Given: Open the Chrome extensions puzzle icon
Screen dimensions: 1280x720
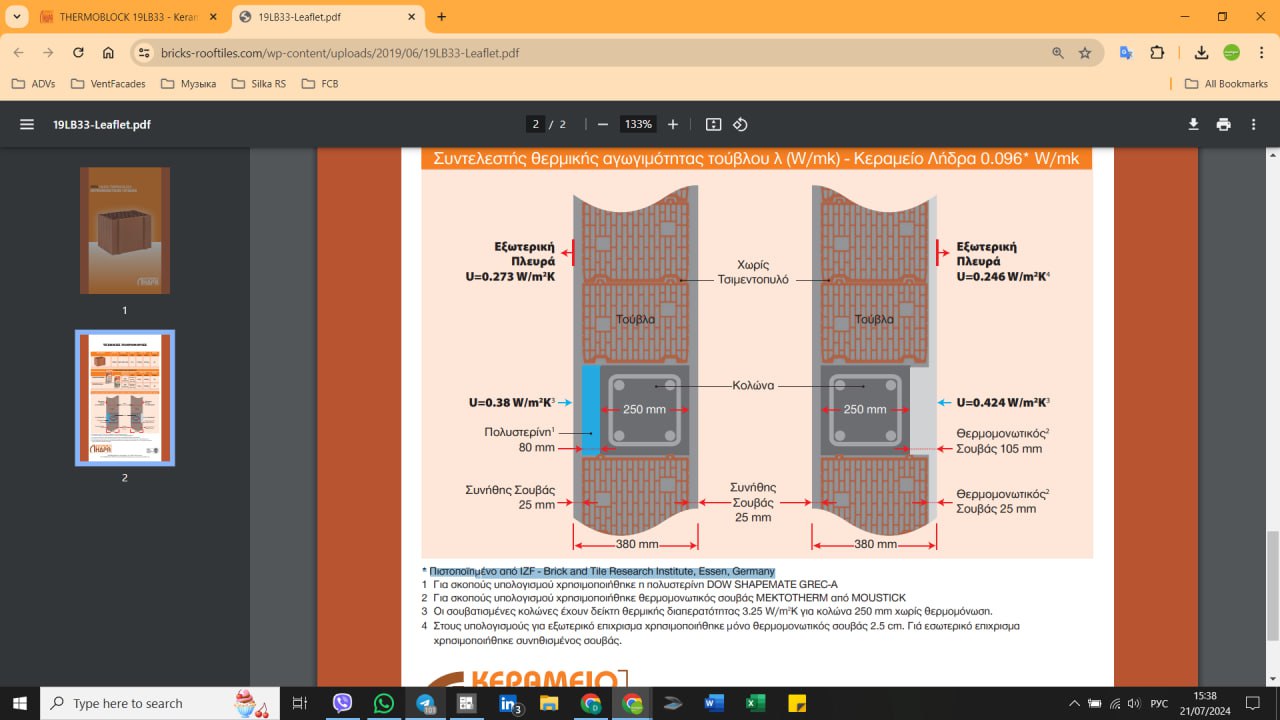Looking at the screenshot, I should tap(1157, 53).
